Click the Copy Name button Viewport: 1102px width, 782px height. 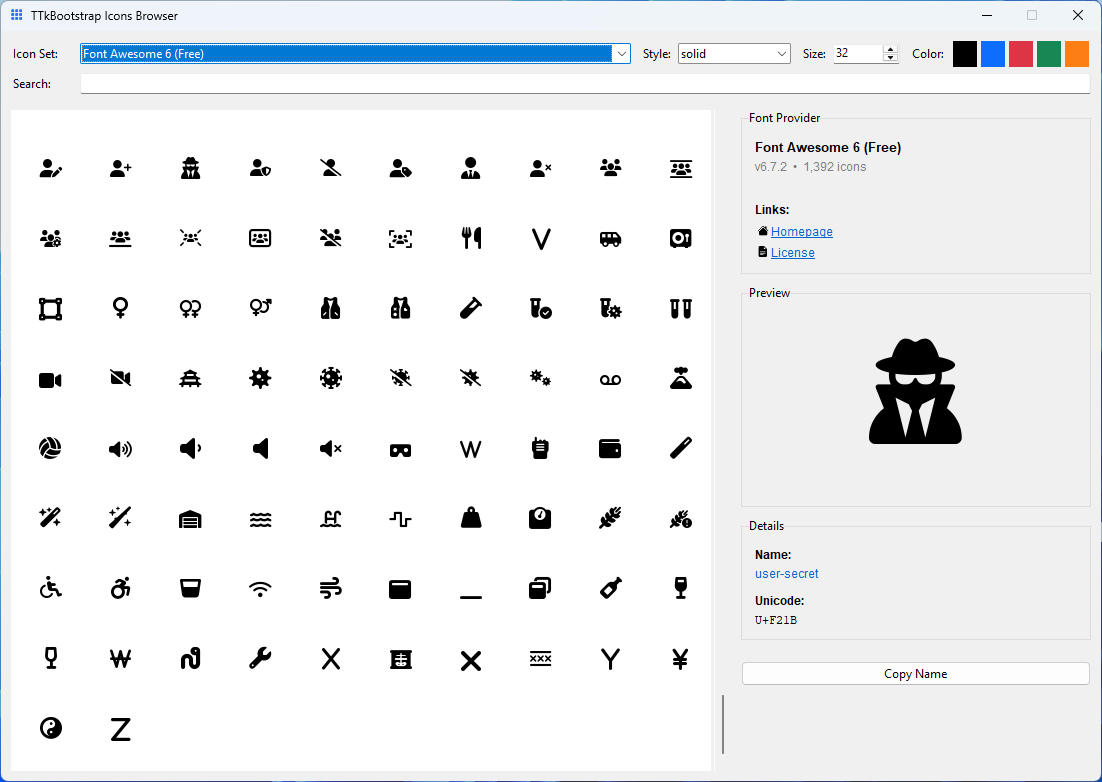coord(915,673)
